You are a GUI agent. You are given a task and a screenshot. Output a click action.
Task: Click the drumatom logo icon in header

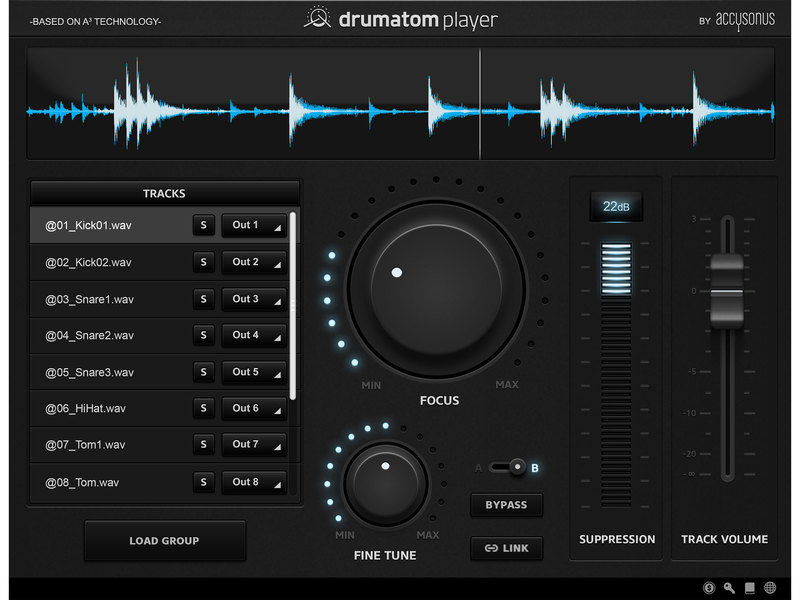317,19
